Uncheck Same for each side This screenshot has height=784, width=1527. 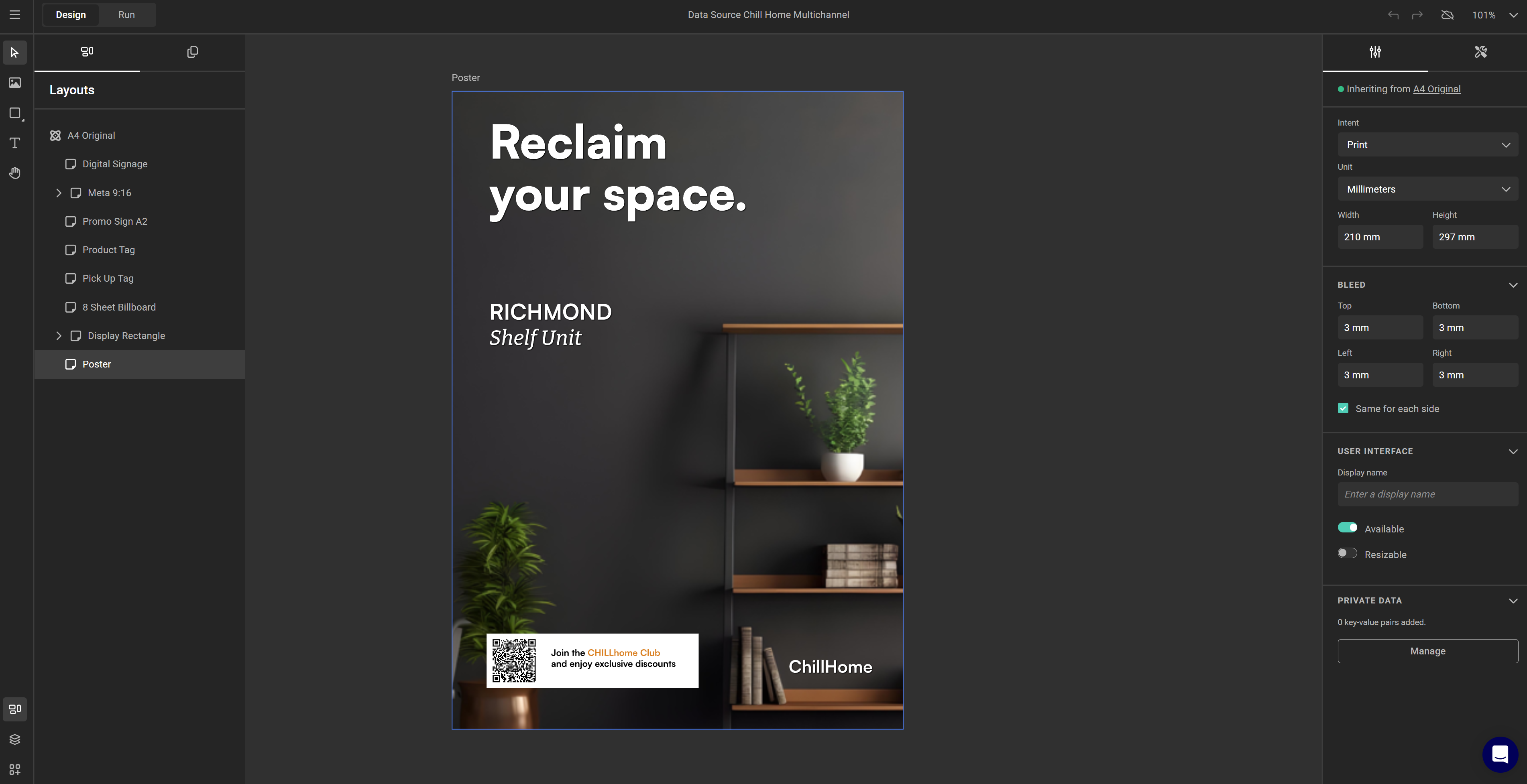tap(1343, 408)
